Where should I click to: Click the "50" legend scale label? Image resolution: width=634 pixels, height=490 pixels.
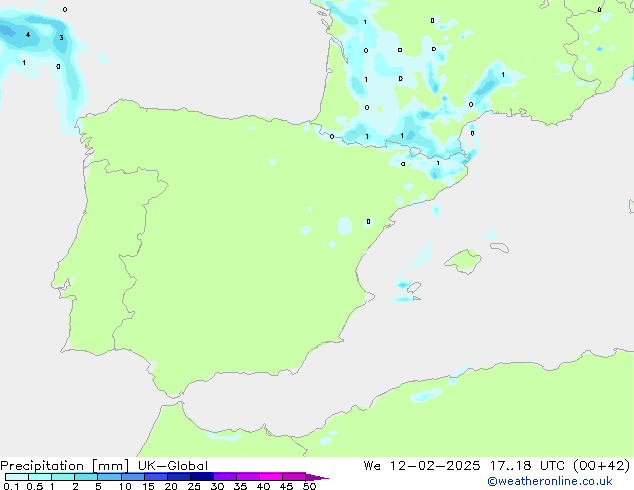(309, 486)
